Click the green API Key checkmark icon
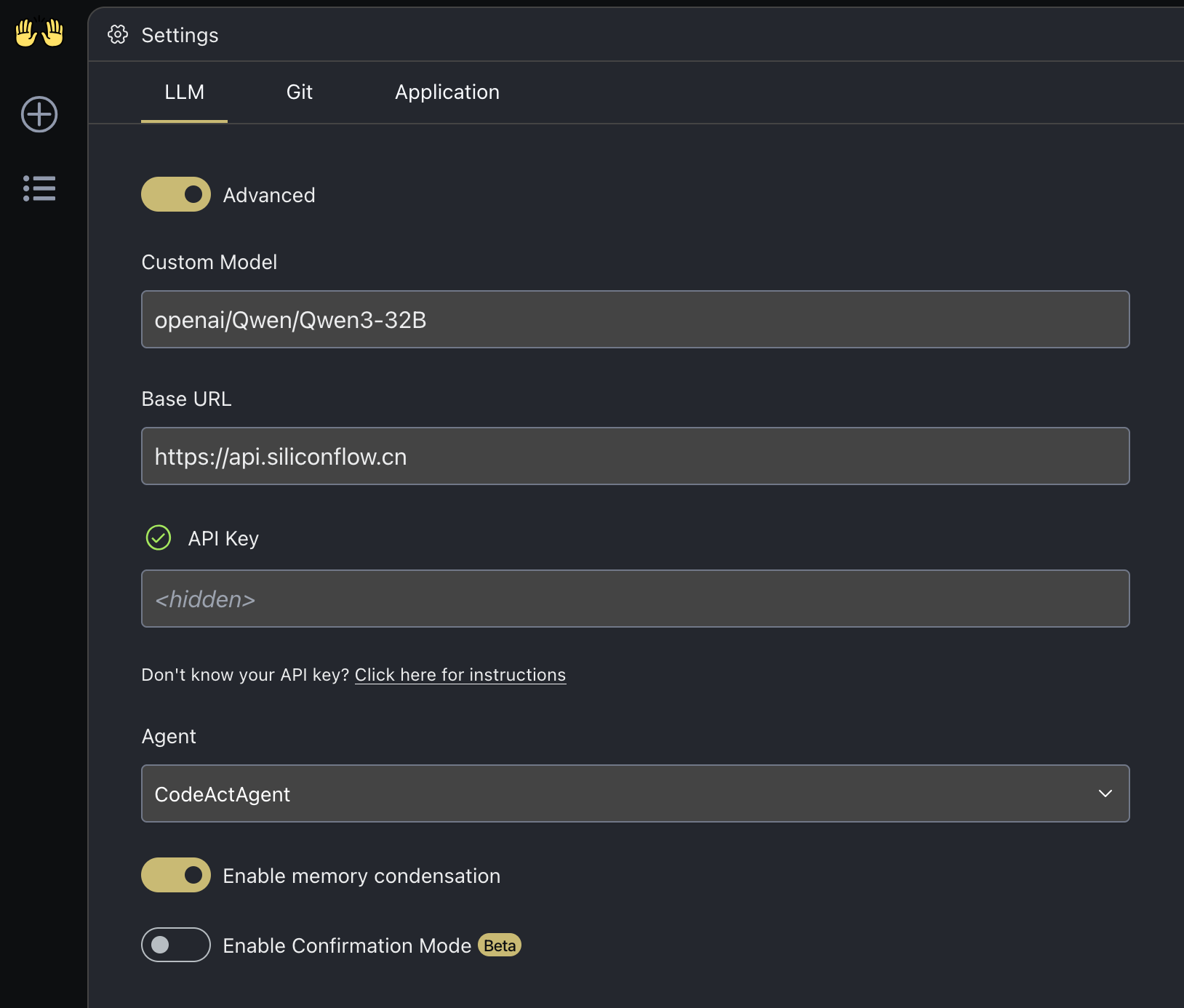This screenshot has width=1184, height=1008. [x=159, y=537]
